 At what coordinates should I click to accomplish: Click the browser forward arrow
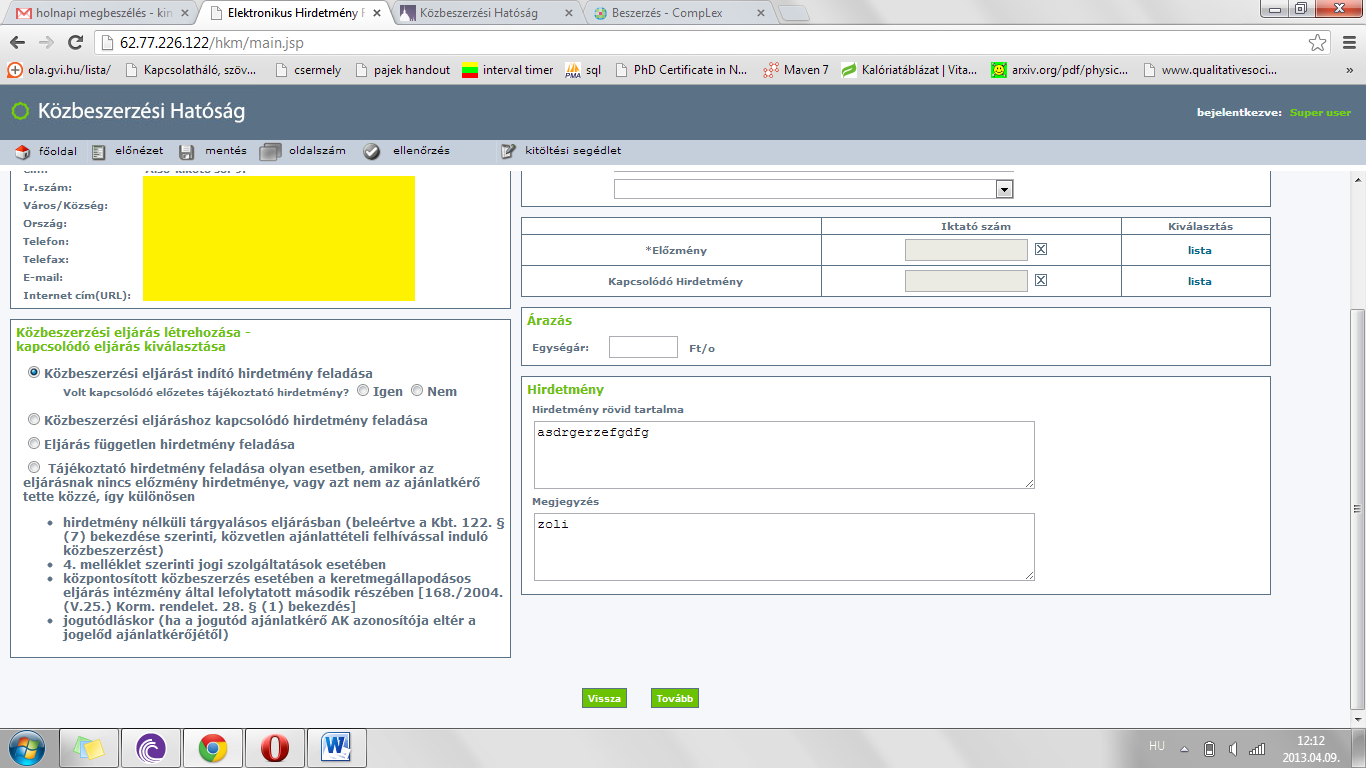[47, 43]
